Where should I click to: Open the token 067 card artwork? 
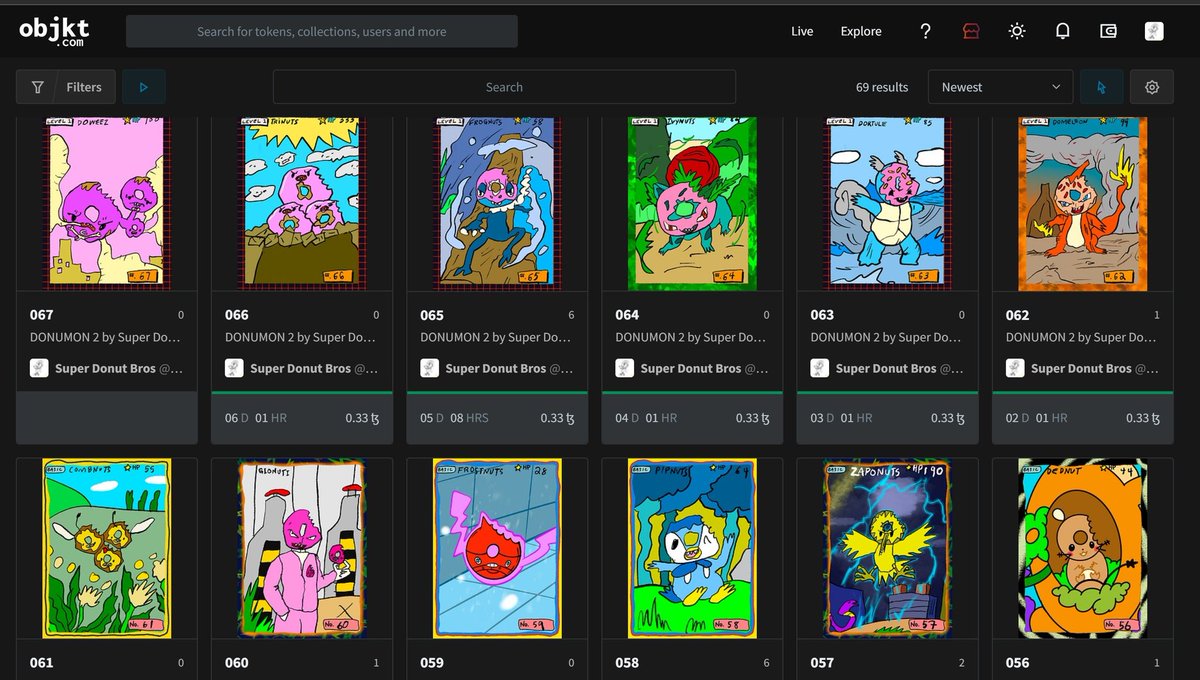click(x=107, y=204)
